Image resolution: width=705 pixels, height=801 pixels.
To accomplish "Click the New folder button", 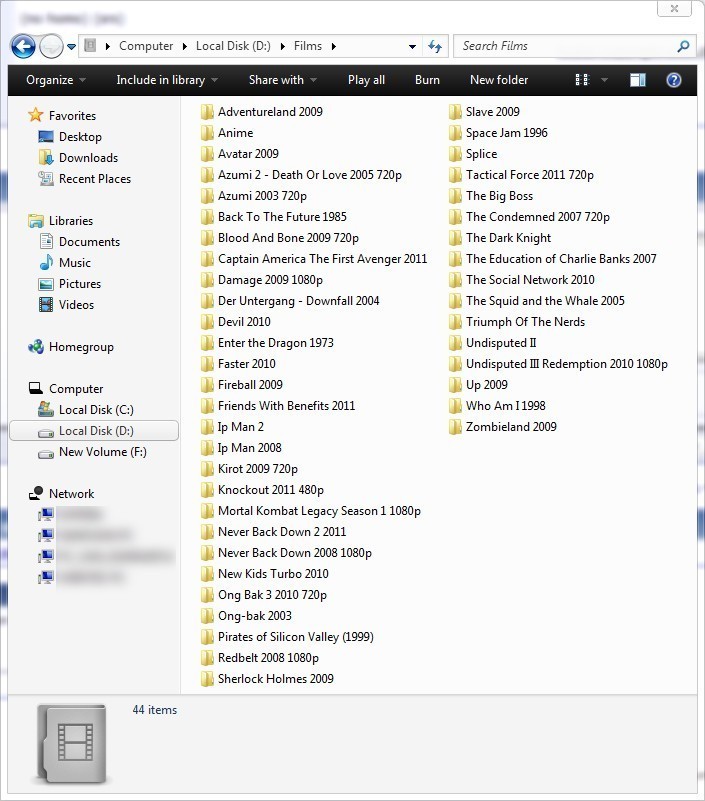I will [x=499, y=80].
